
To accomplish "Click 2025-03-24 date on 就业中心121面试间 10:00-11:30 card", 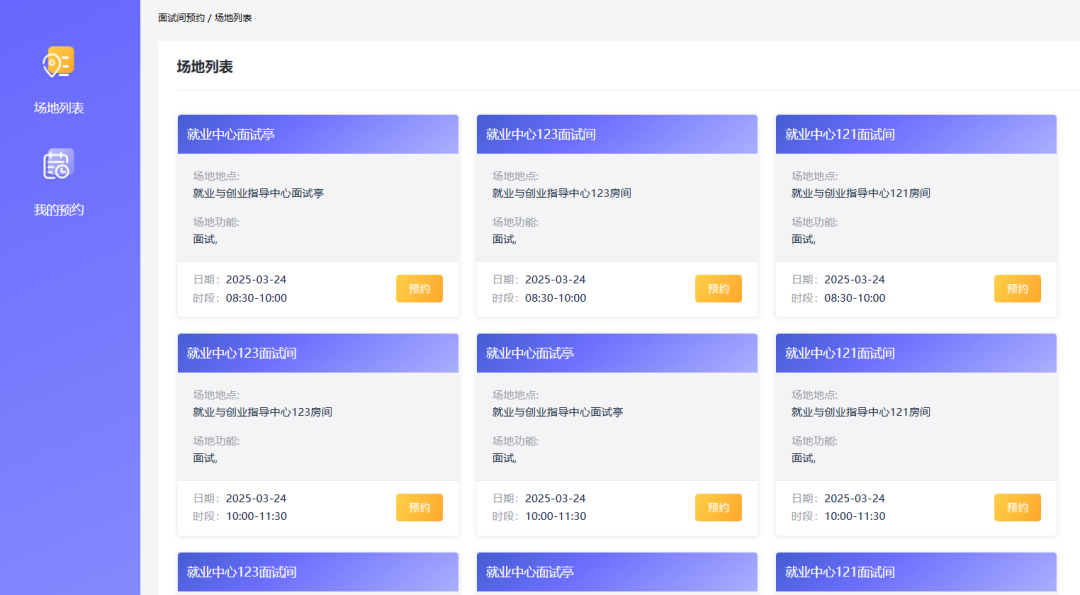I will click(855, 499).
